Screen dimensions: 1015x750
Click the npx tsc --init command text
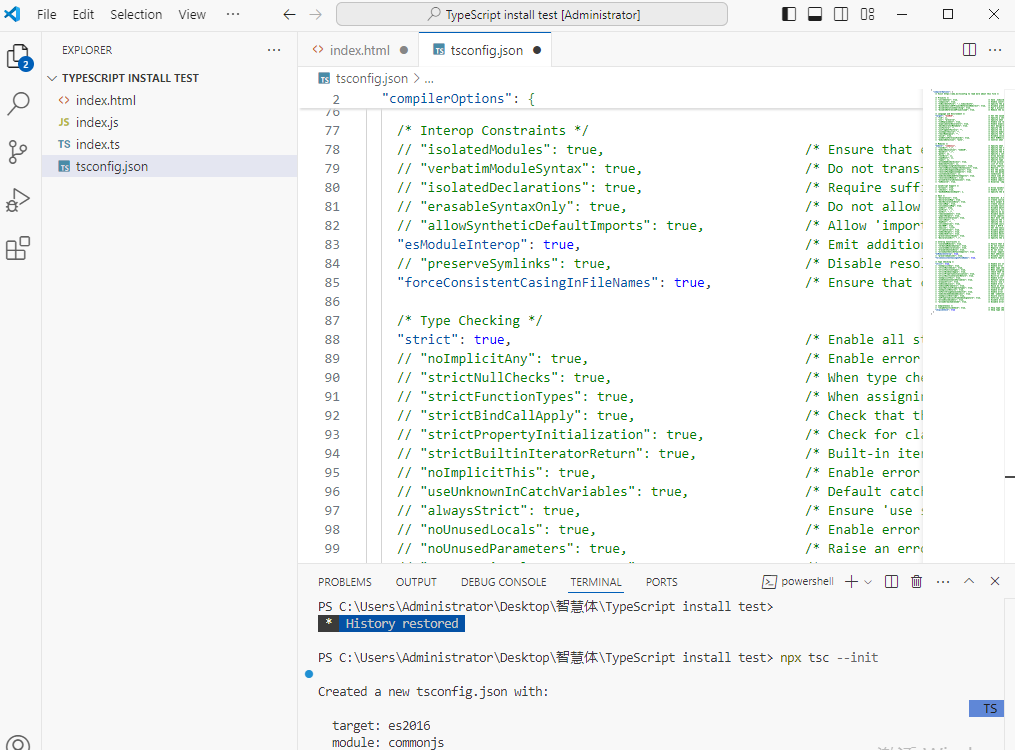[x=829, y=657]
